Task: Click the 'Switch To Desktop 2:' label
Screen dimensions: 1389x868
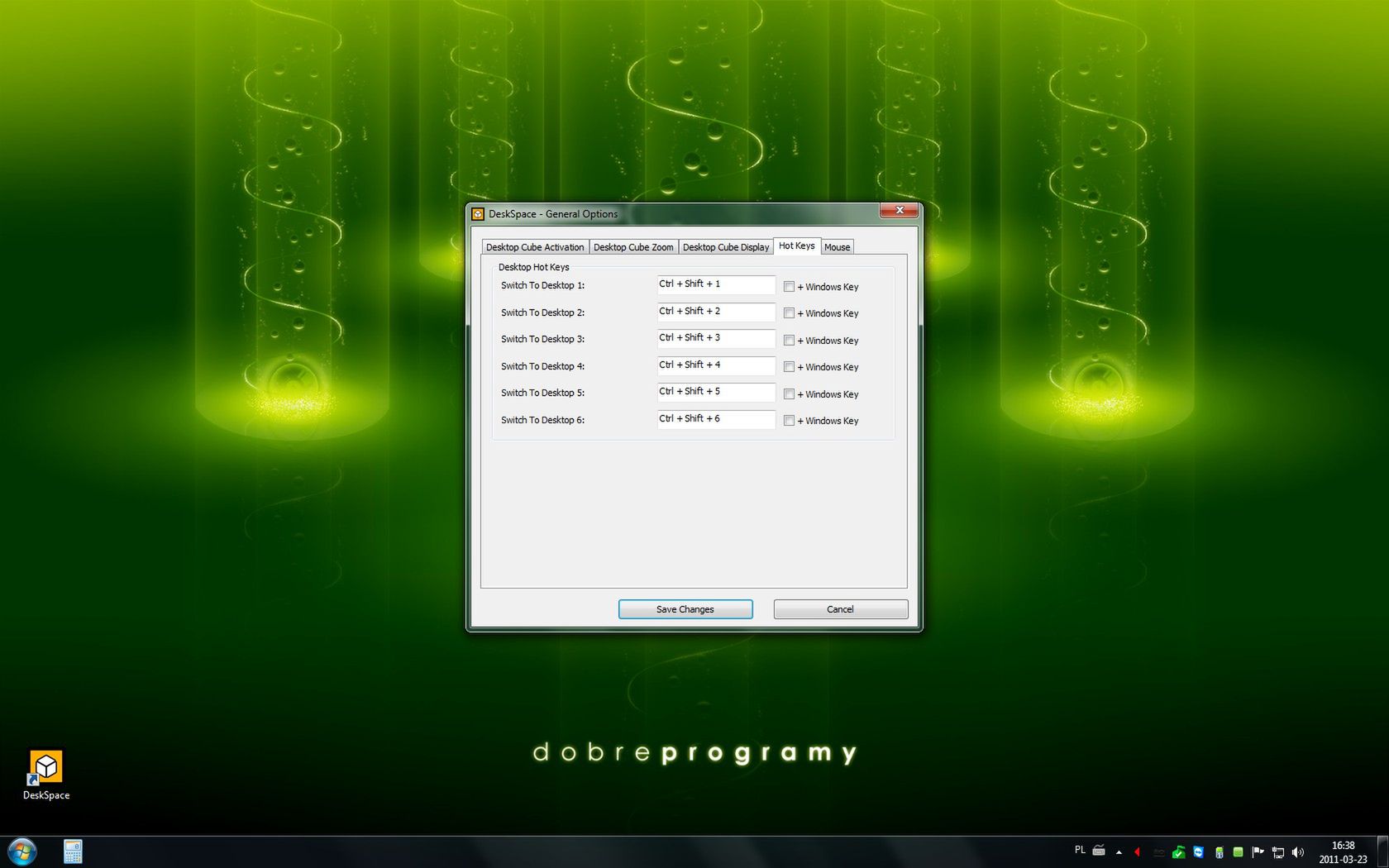Action: coord(542,312)
